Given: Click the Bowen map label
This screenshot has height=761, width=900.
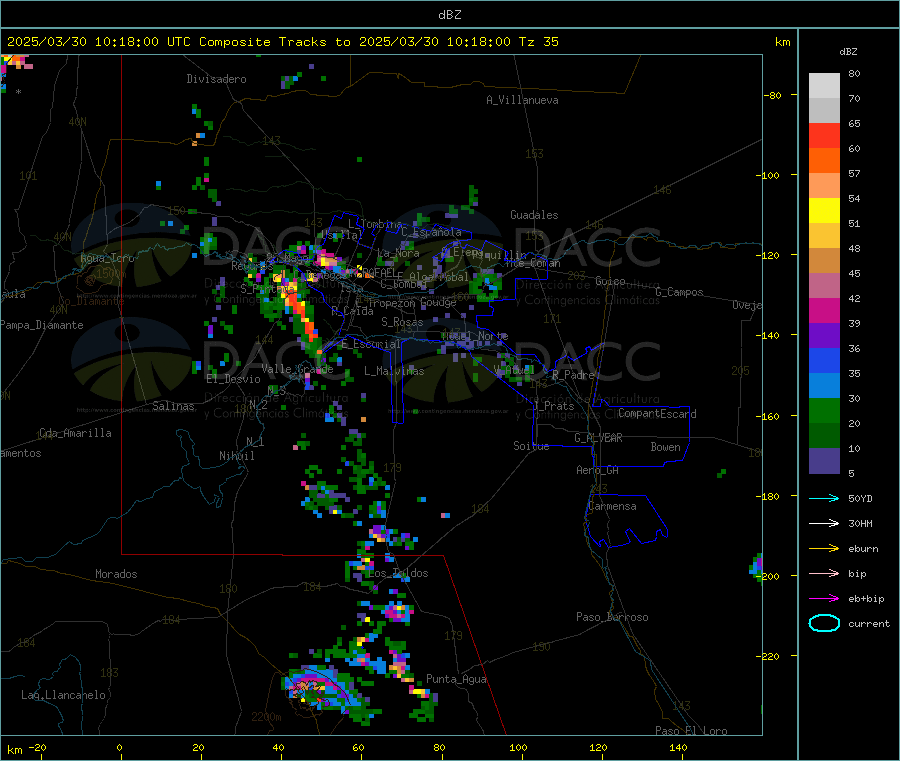Looking at the screenshot, I should (x=666, y=447).
